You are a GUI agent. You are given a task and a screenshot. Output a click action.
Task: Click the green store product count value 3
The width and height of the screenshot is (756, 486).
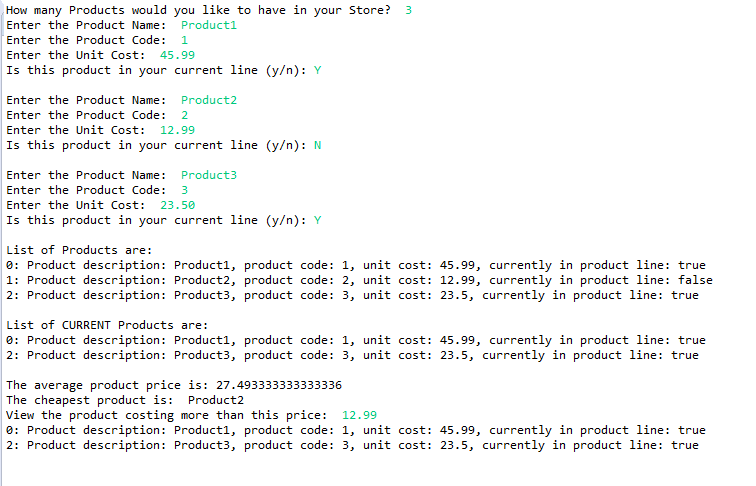pos(409,10)
